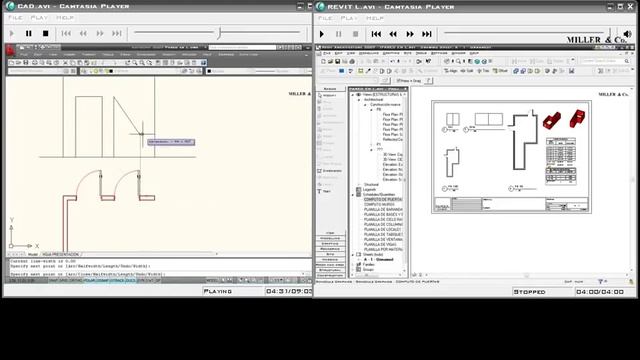Viewport: 640px width, 360px height.
Task: Jump to start in the CAD.avi player
Action: click(x=66, y=33)
